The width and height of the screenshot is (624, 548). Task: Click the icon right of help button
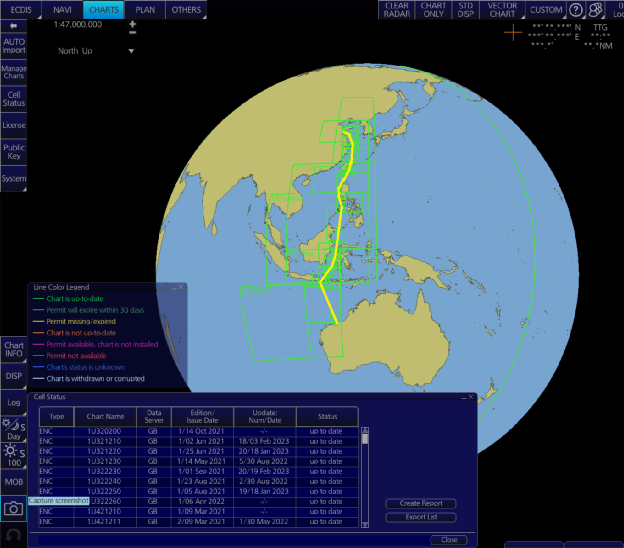click(x=595, y=10)
